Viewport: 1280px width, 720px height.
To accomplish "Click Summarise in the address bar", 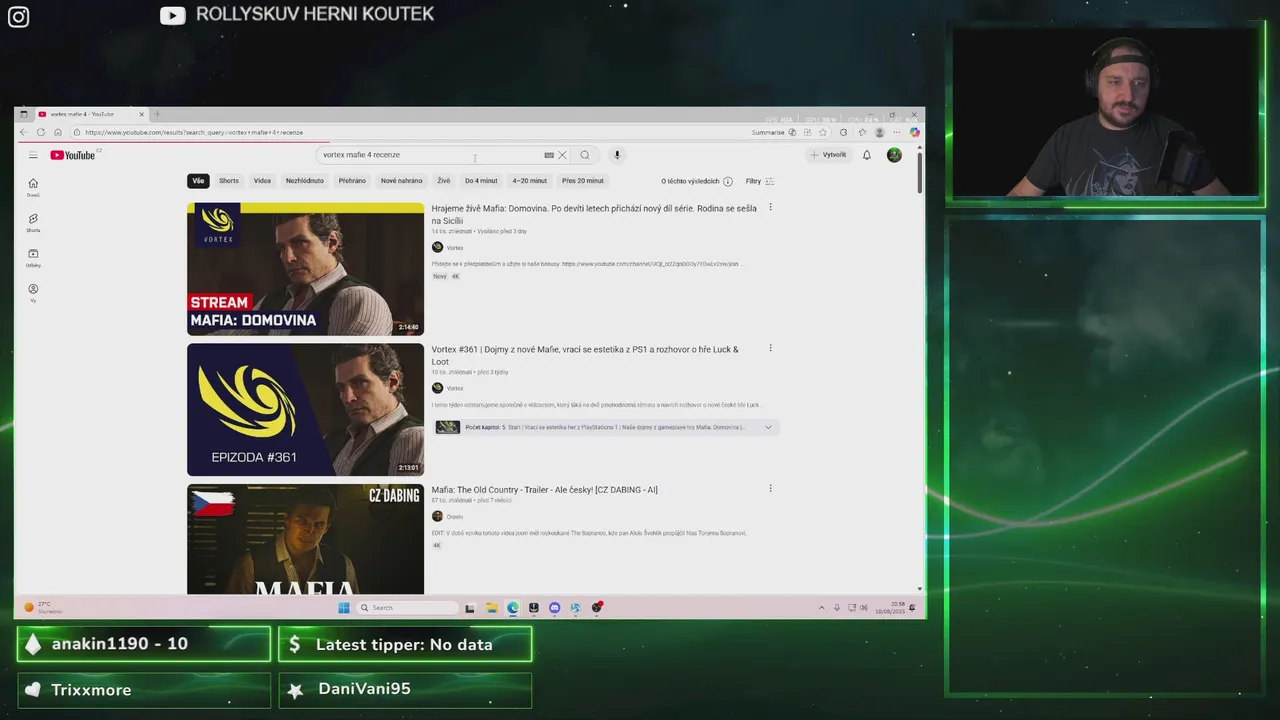I will point(768,132).
